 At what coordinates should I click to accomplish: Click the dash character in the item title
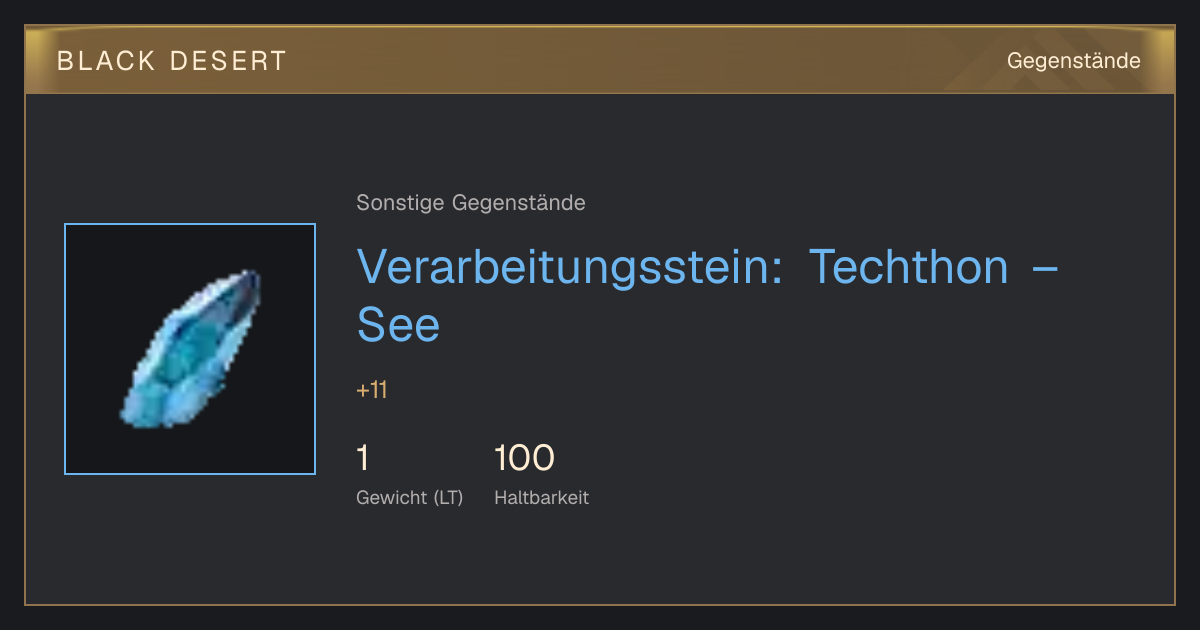pos(1044,267)
